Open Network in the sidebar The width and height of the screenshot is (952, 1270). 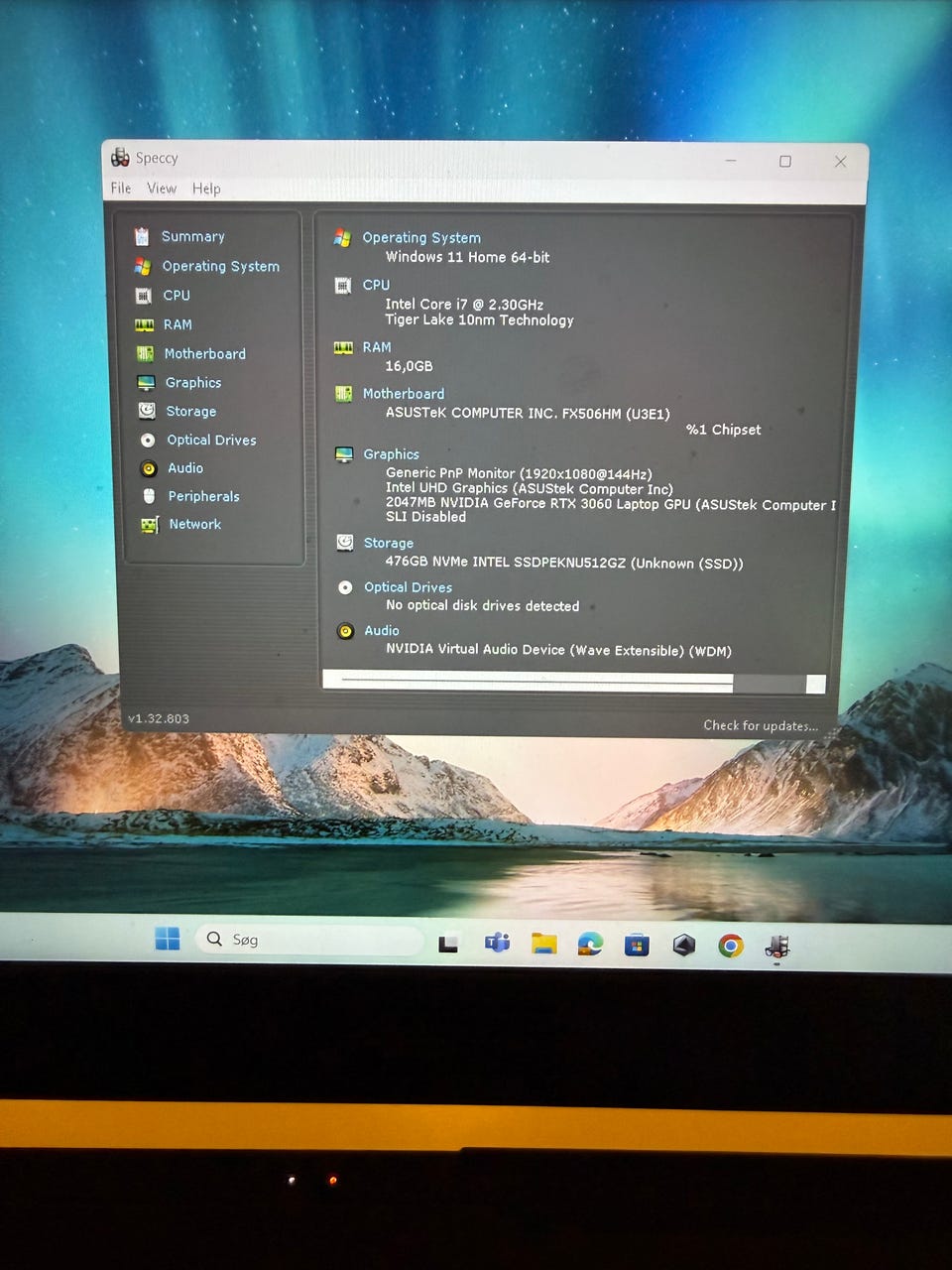click(x=195, y=524)
